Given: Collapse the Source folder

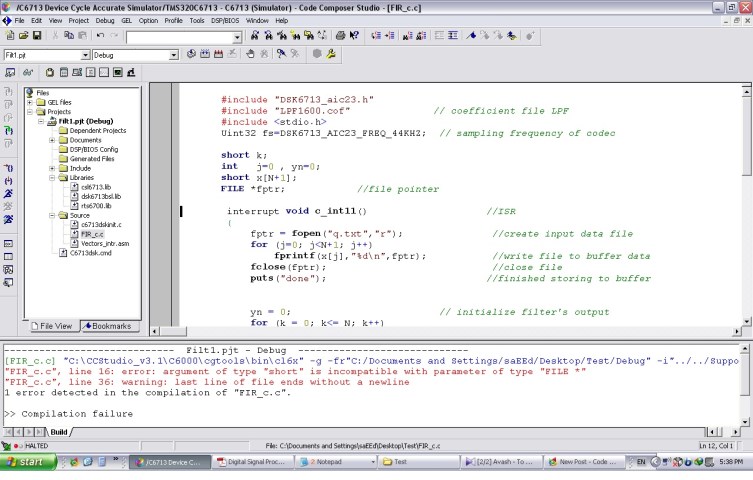Looking at the screenshot, I should pos(52,216).
